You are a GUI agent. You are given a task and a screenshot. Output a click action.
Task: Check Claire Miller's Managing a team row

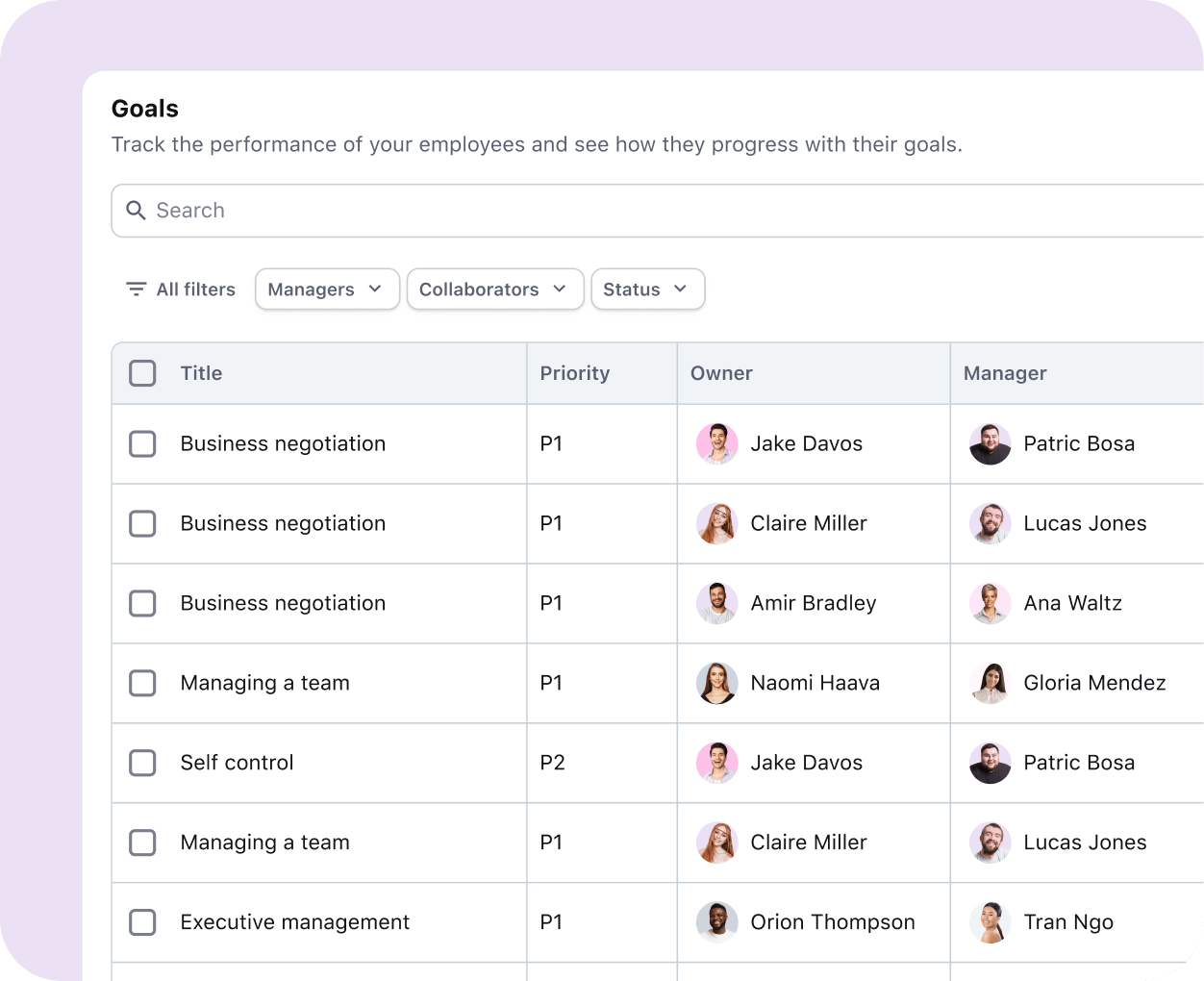tap(142, 843)
